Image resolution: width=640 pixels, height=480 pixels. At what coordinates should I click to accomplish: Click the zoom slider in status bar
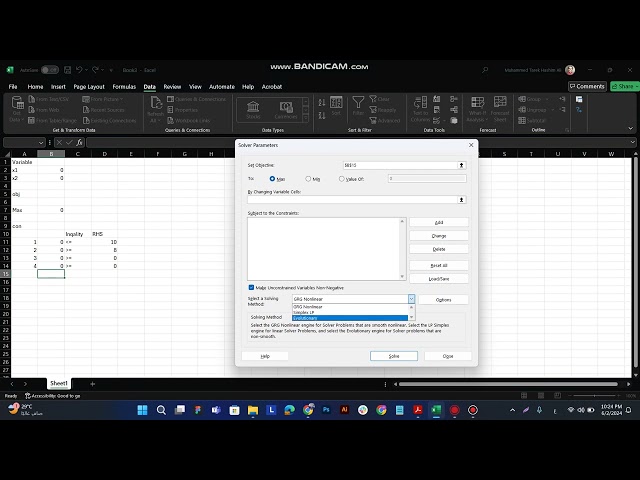point(594,396)
